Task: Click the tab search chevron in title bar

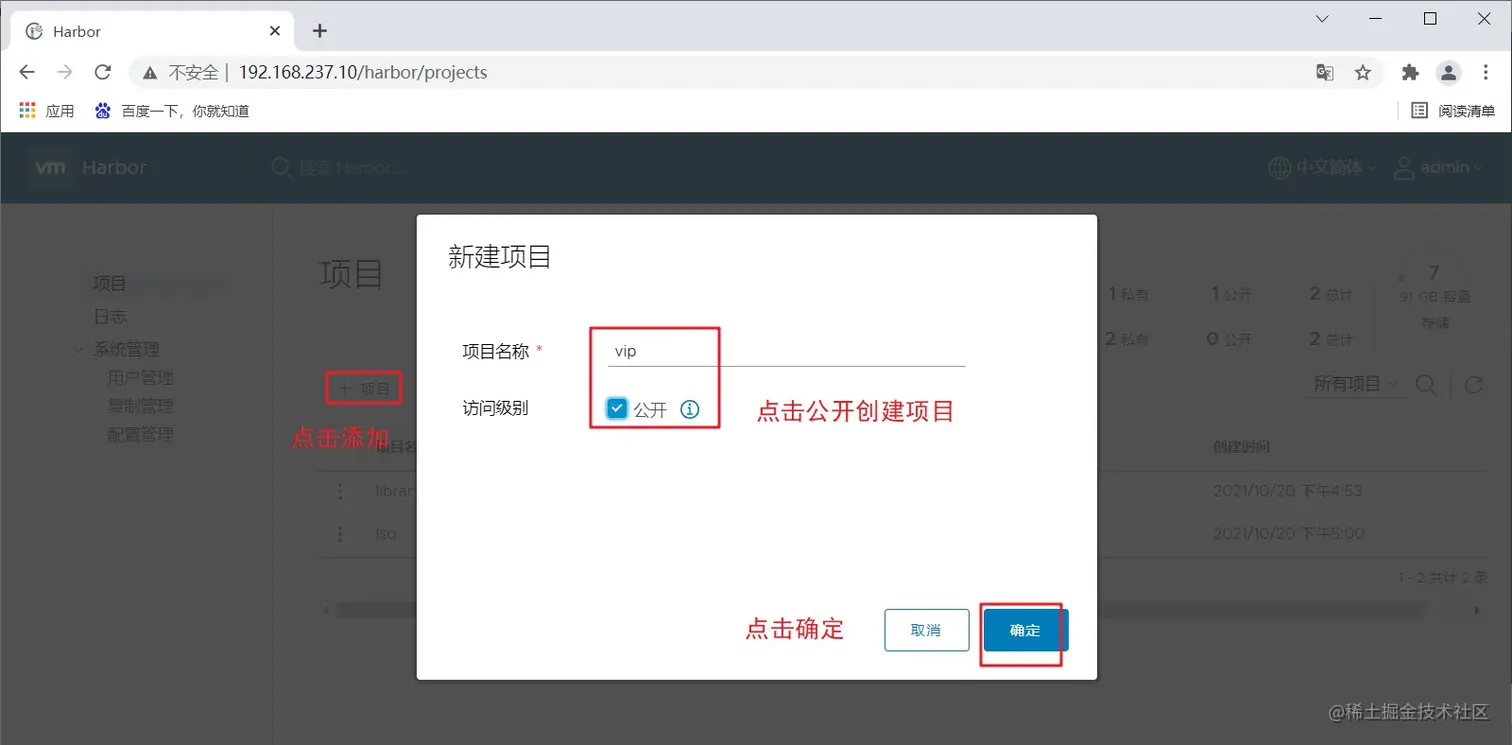Action: 1322,19
